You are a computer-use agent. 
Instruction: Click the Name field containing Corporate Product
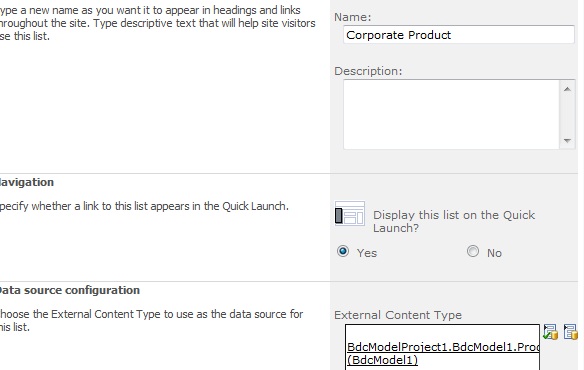459,35
